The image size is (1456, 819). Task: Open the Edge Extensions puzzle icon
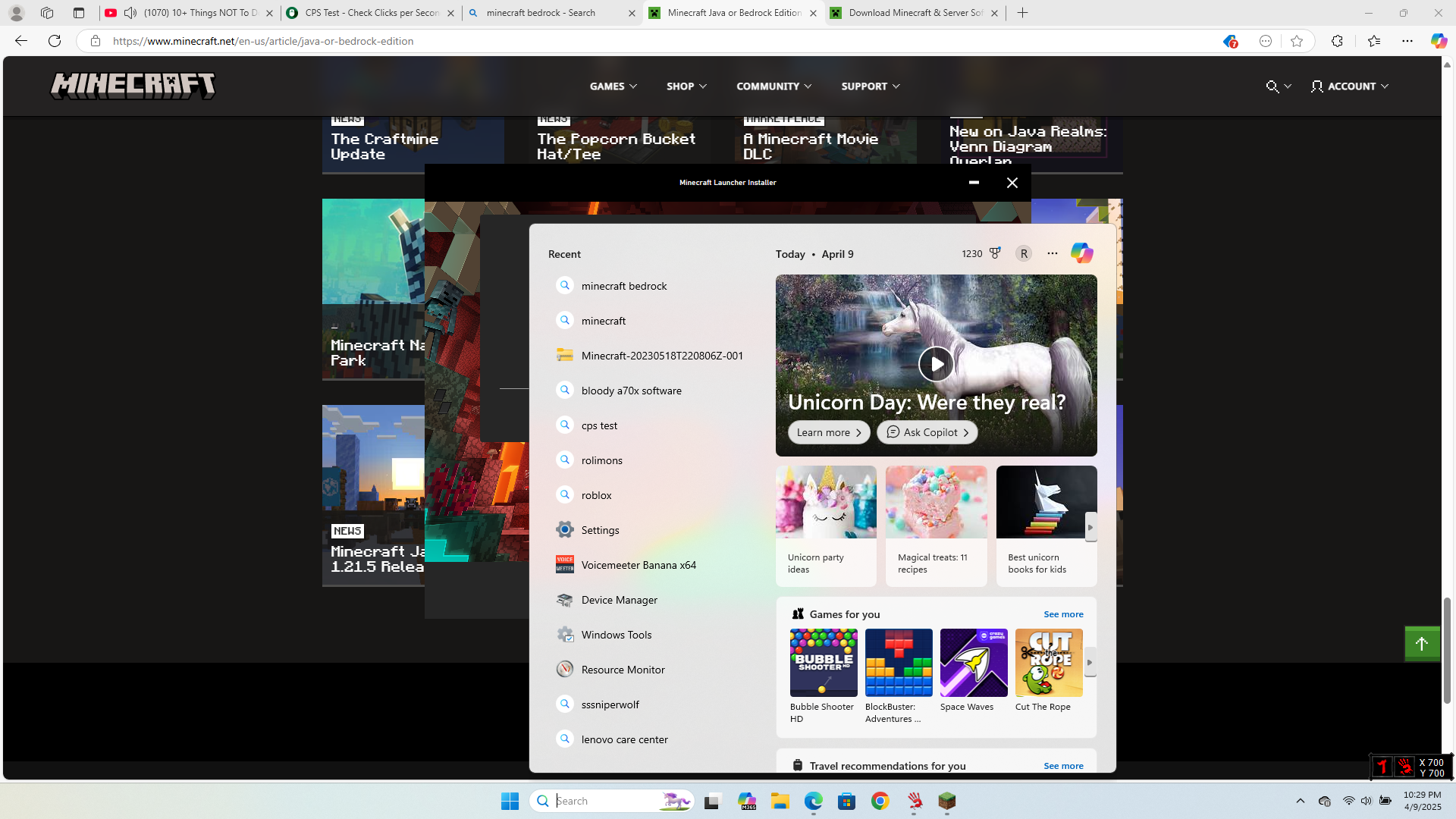tap(1337, 41)
